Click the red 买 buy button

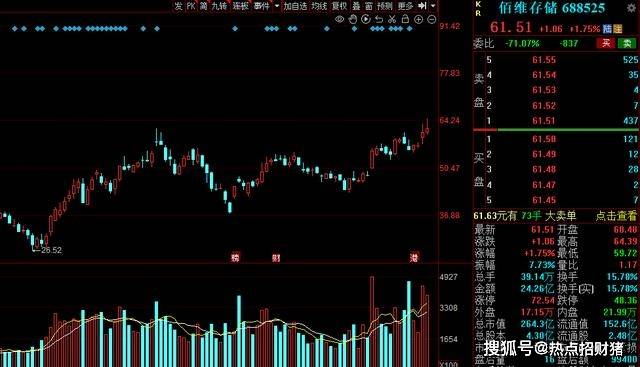pos(606,43)
